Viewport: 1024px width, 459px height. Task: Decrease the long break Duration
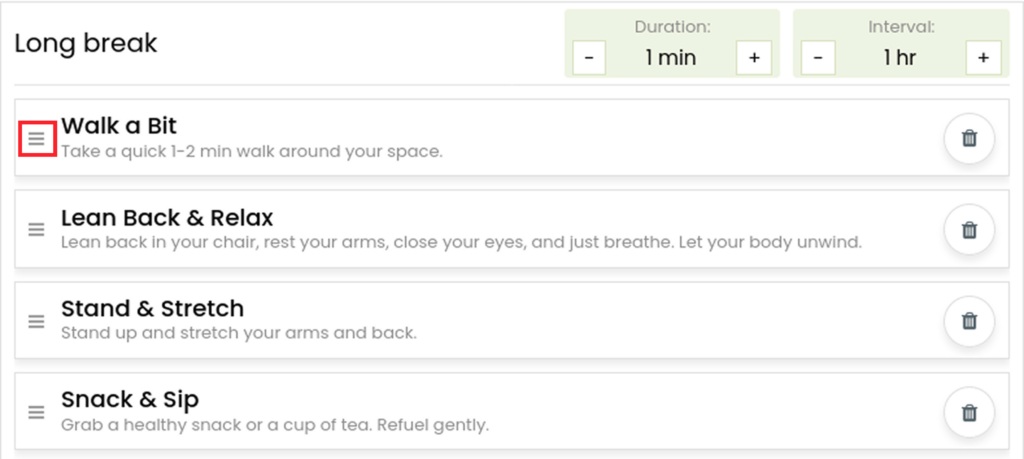589,57
